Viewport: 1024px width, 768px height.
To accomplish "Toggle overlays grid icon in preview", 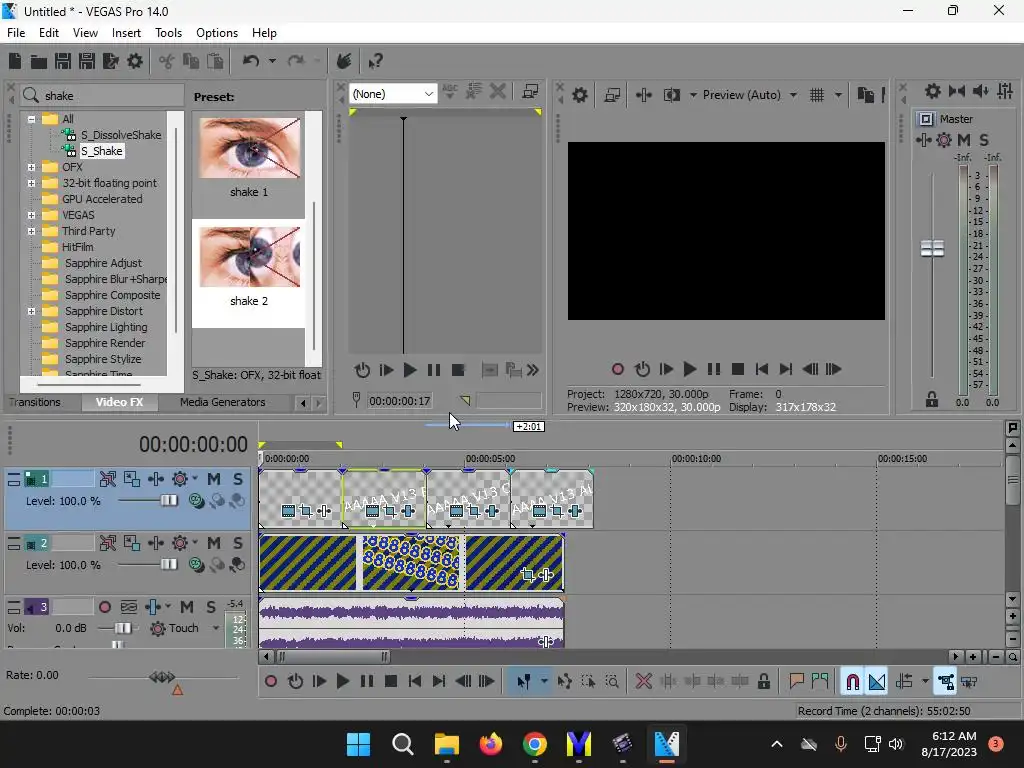I will (816, 95).
